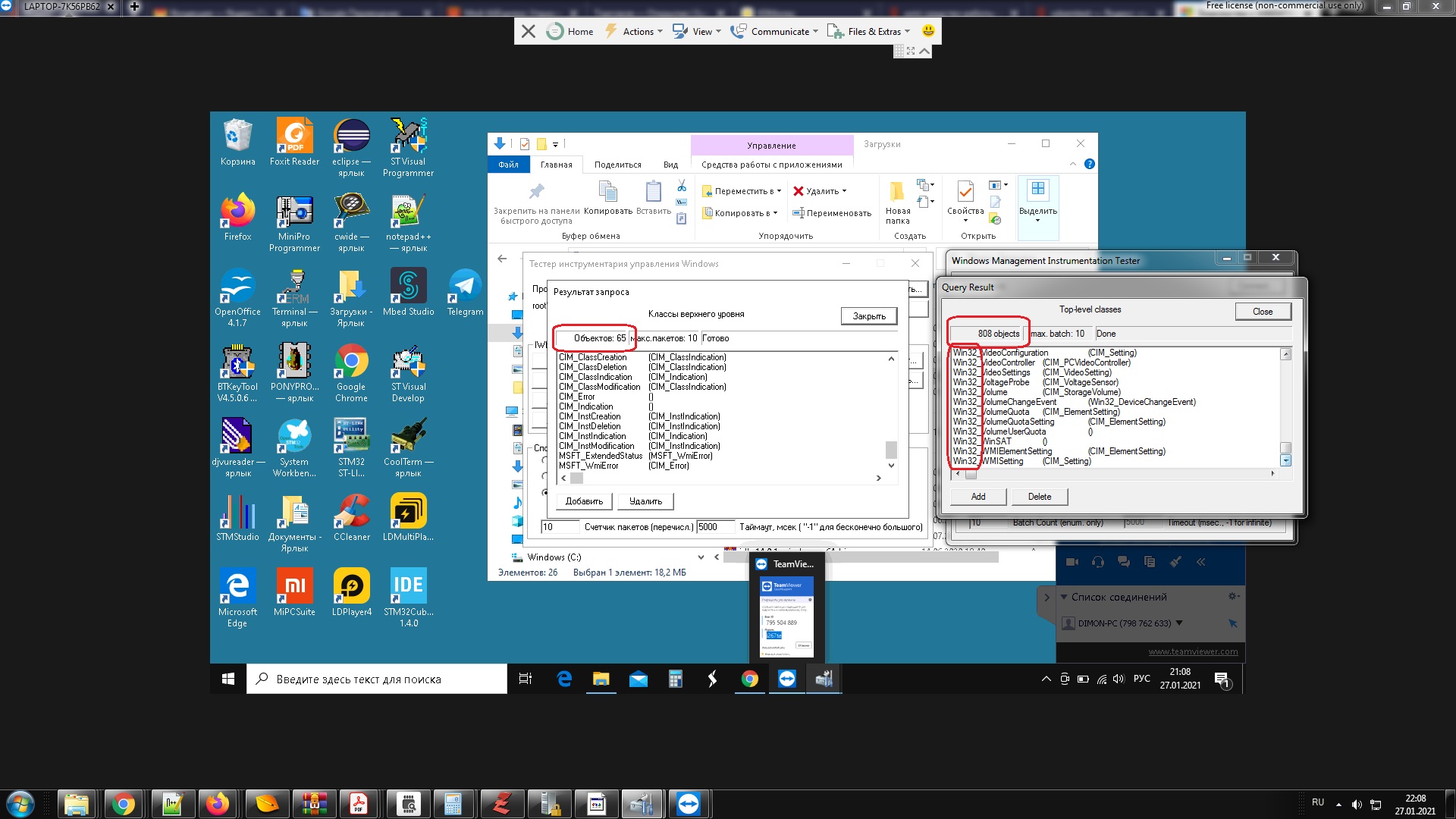Click the scissors cut icon in the Explorer ribbon

click(x=681, y=186)
